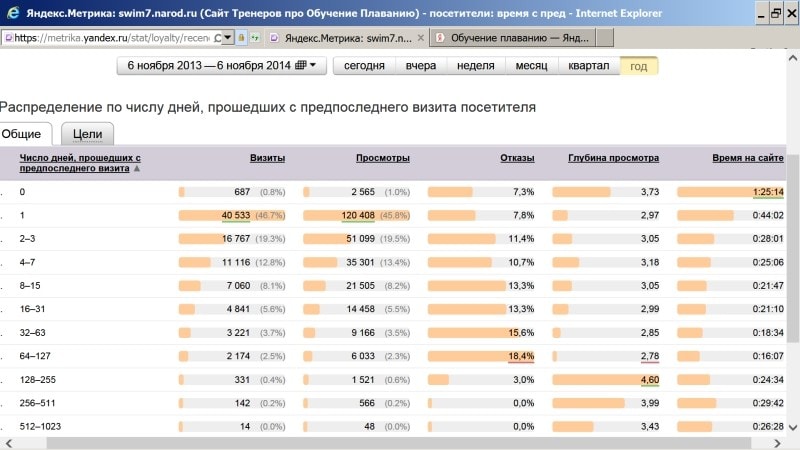Click the horizontal scrollbar left arrow
The width and height of the screenshot is (800, 450).
(9, 443)
